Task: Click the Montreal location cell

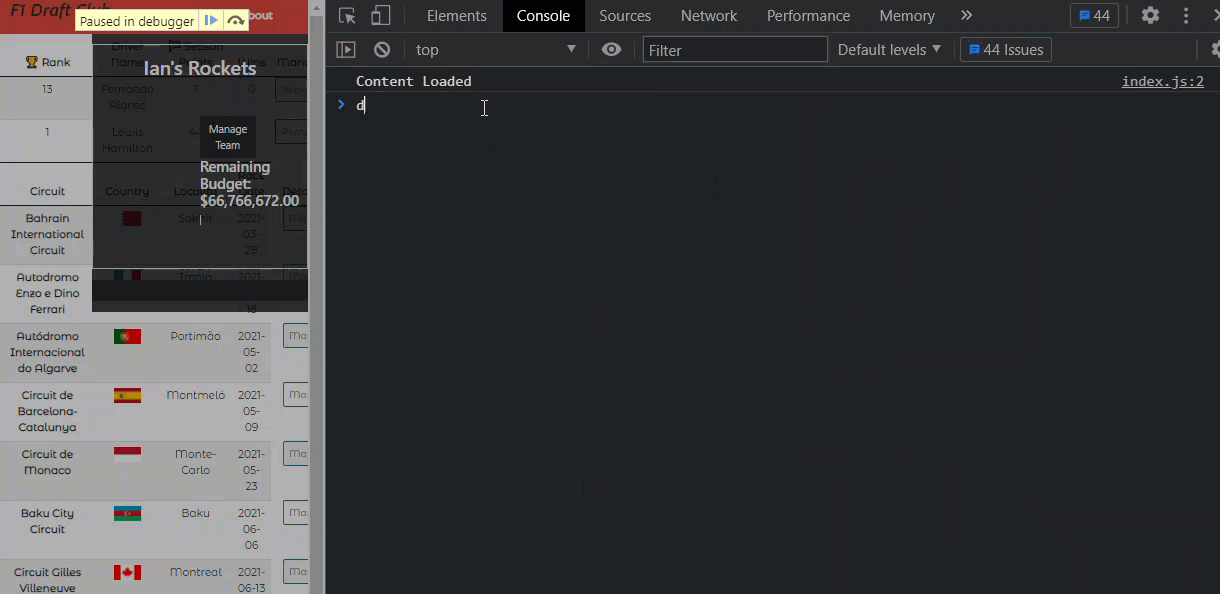Action: click(196, 572)
